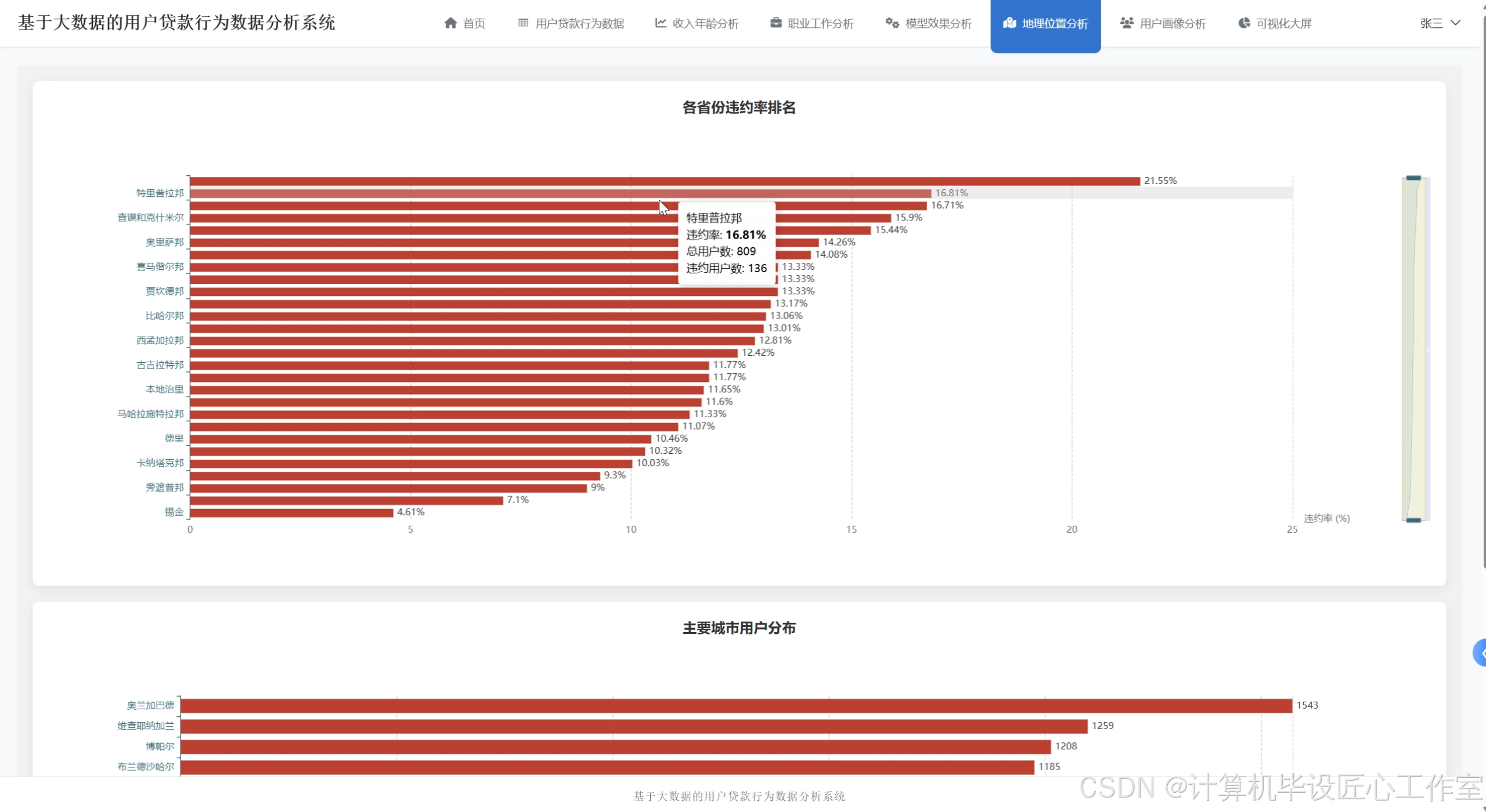
Task: Click the 7.1% bar value label
Action: pyautogui.click(x=518, y=500)
